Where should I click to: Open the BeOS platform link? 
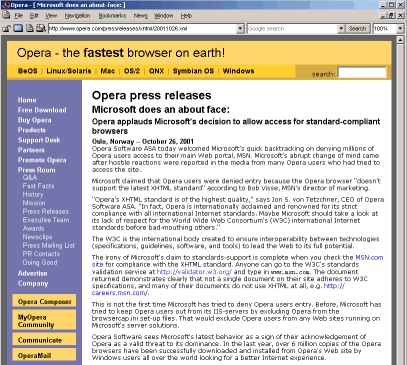[x=28, y=71]
